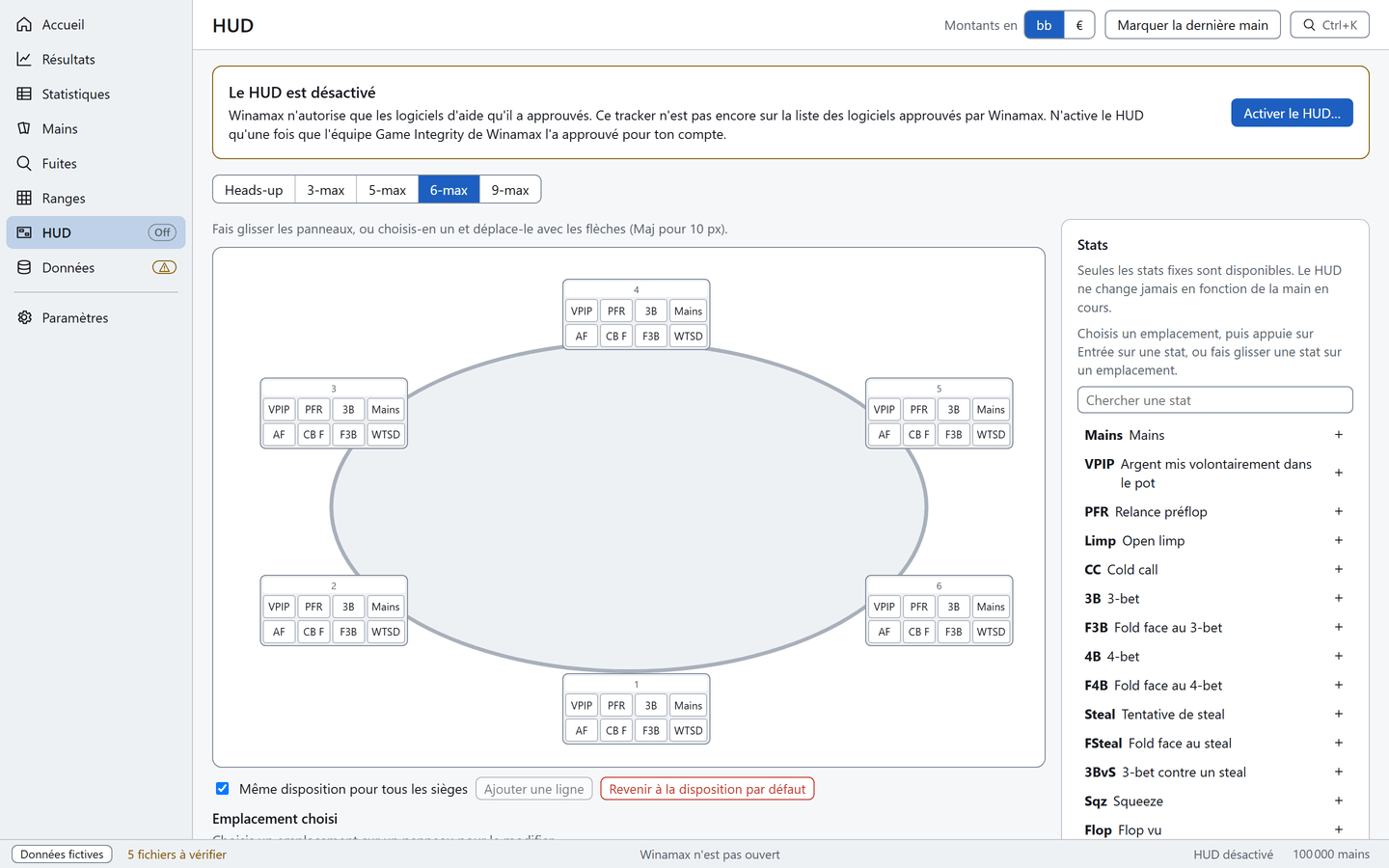Select the 3-max table tab
The width and height of the screenshot is (1389, 868).
tap(326, 190)
